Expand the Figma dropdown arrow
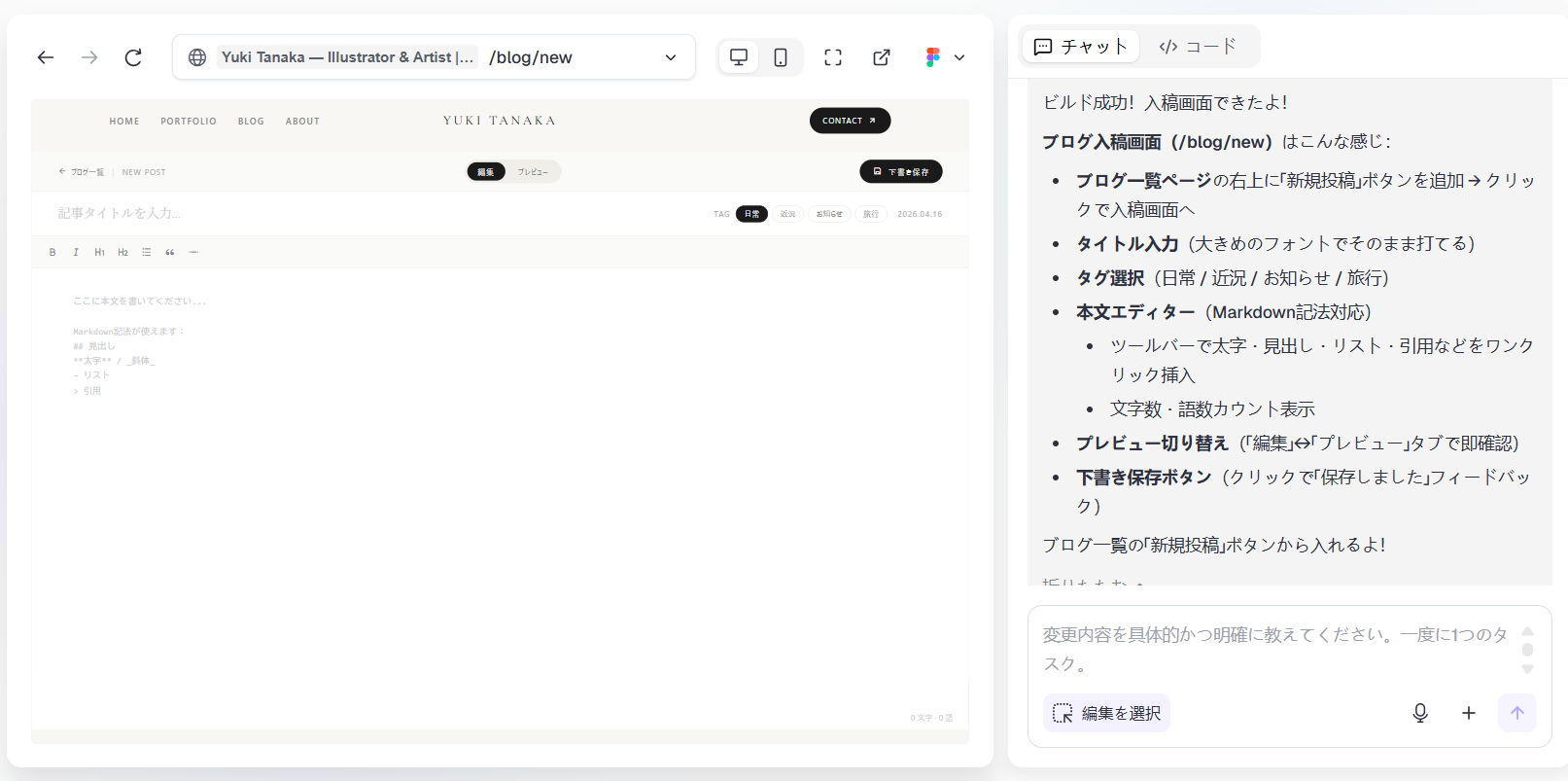 pyautogui.click(x=959, y=57)
